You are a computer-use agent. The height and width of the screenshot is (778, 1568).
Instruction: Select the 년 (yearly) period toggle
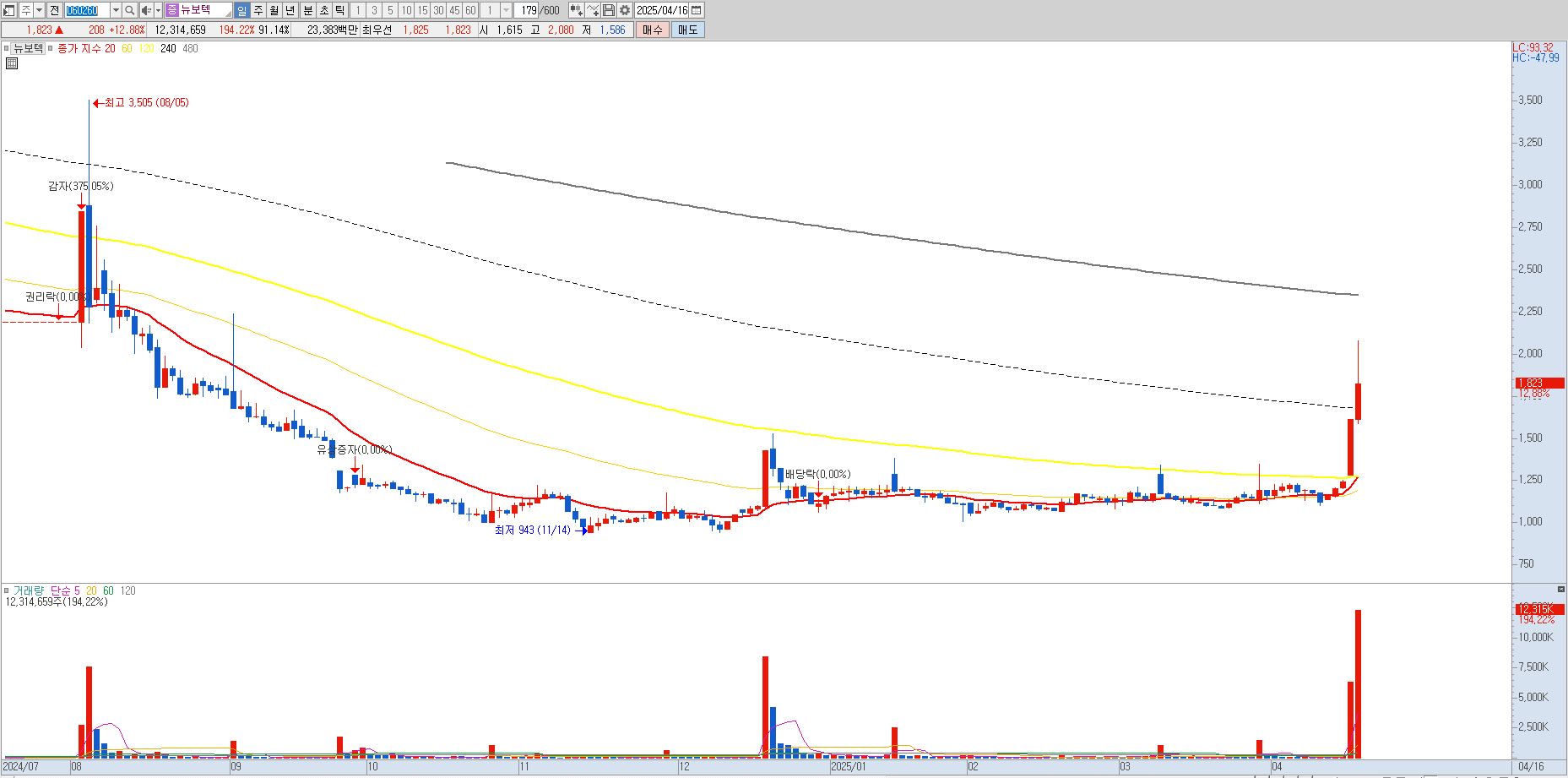290,10
